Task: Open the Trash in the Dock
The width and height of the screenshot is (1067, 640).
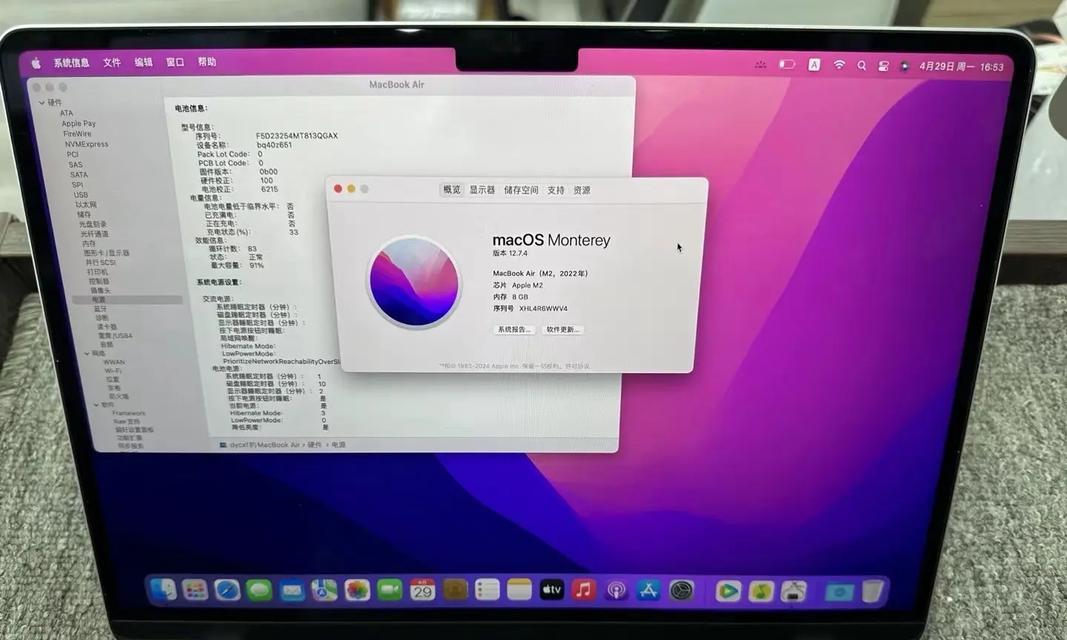Action: click(872, 590)
